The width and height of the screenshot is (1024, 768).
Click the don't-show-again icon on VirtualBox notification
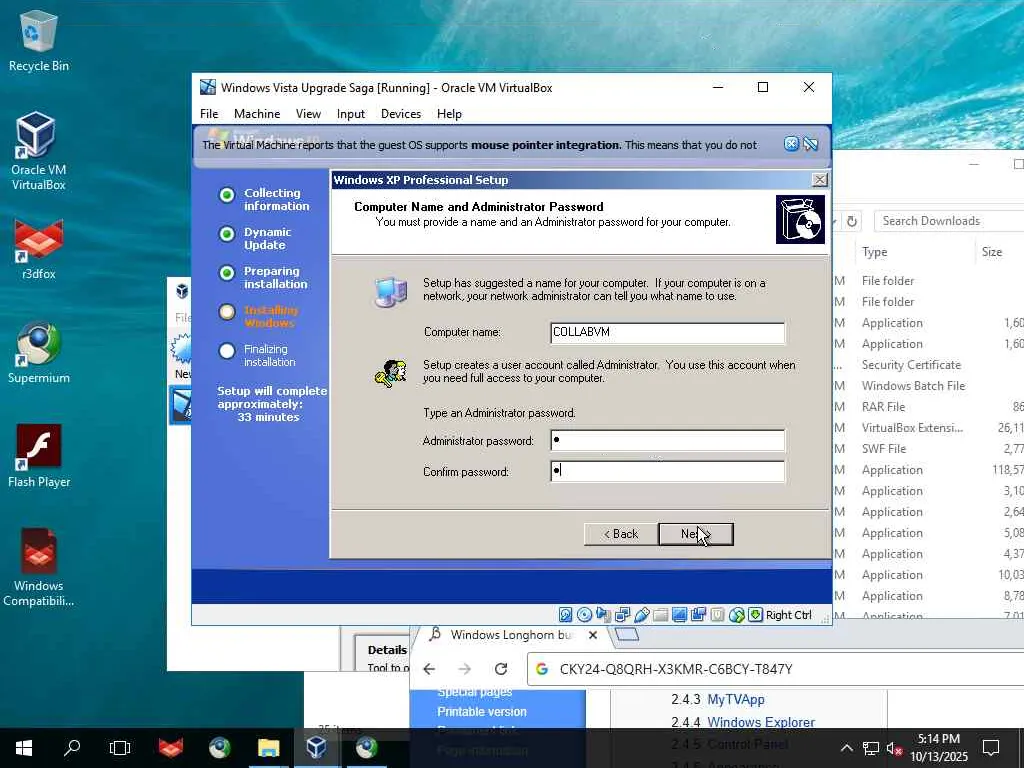(810, 144)
